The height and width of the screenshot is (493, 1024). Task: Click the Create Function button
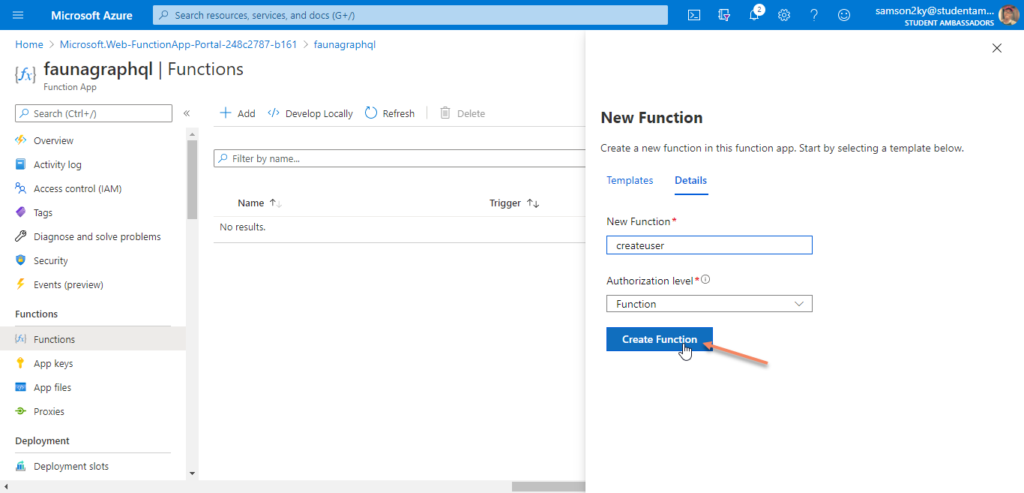[659, 340]
